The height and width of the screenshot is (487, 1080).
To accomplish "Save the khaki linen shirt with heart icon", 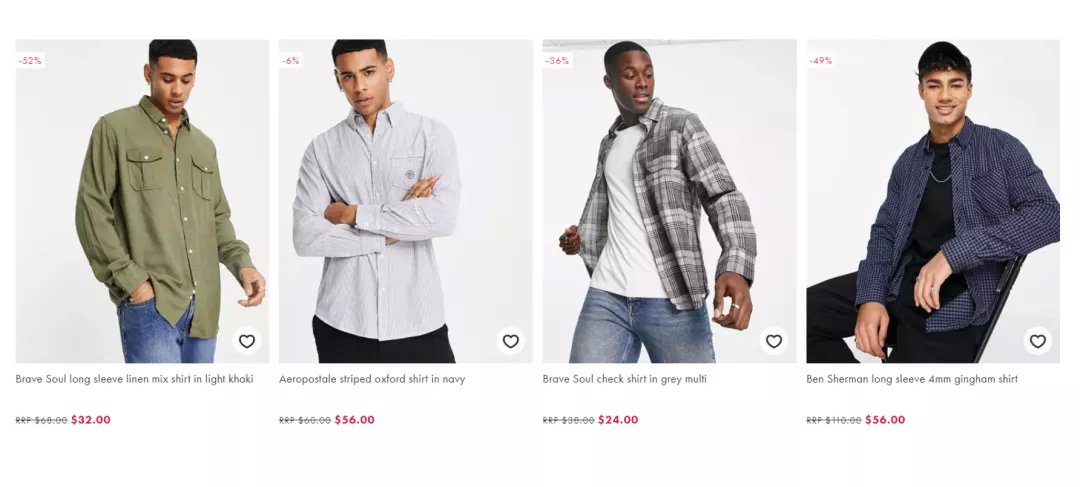I will (x=247, y=341).
